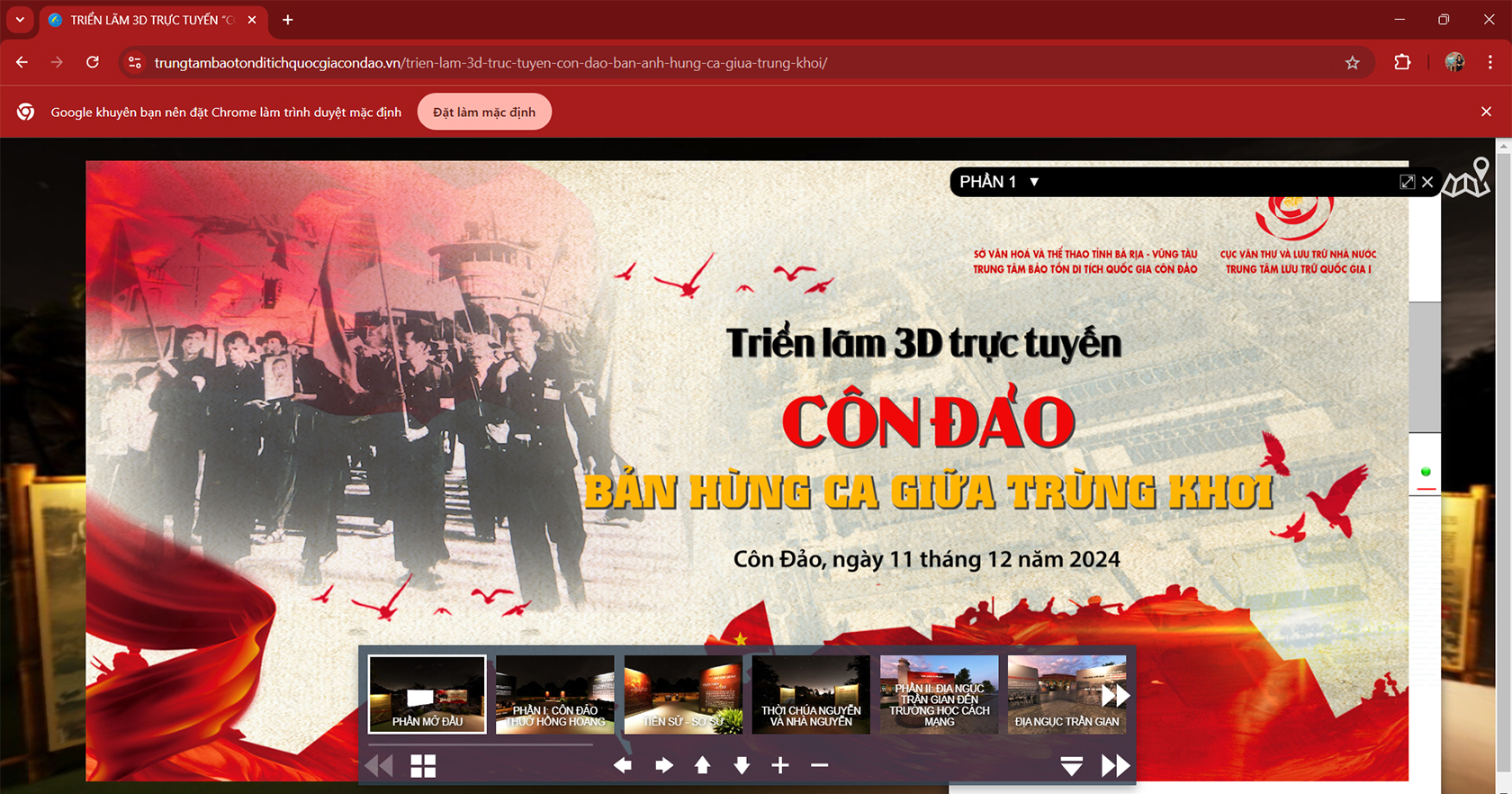Reload the current page
The height and width of the screenshot is (794, 1512).
click(92, 62)
